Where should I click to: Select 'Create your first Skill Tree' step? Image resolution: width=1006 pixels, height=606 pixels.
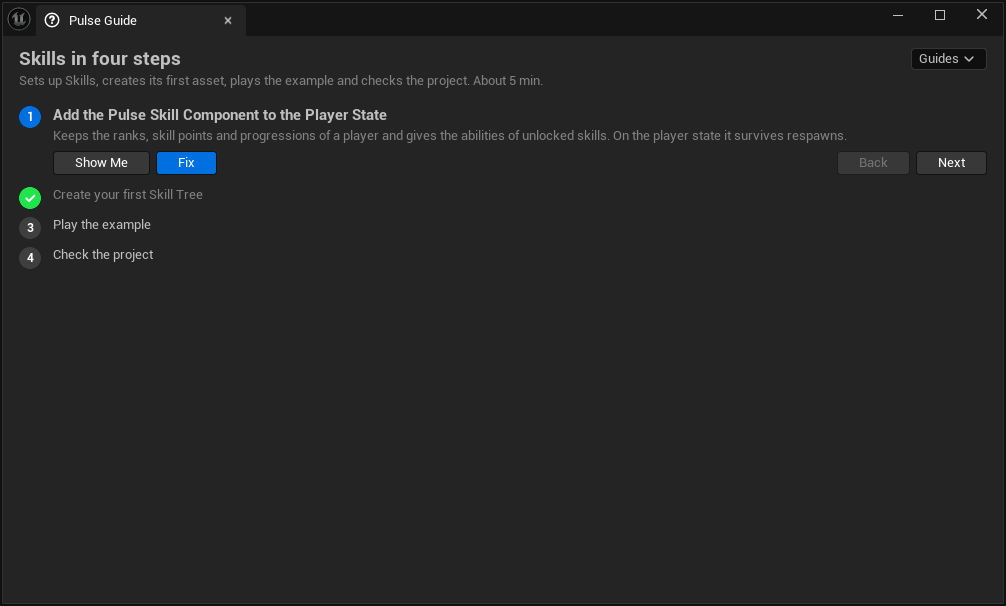pyautogui.click(x=128, y=195)
